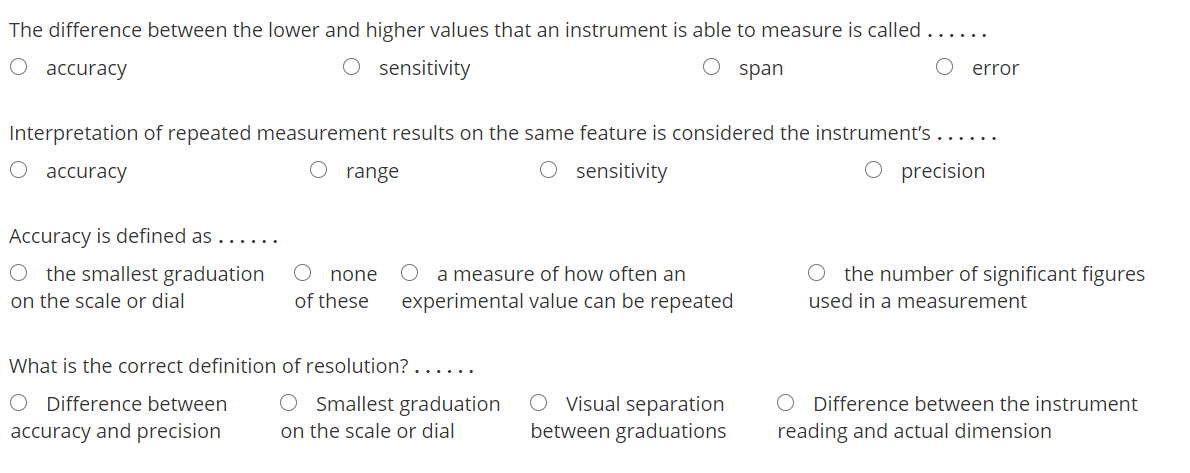
Task: Pick 'Difference between the instrument reading and actual dimension'
Action: (x=786, y=404)
